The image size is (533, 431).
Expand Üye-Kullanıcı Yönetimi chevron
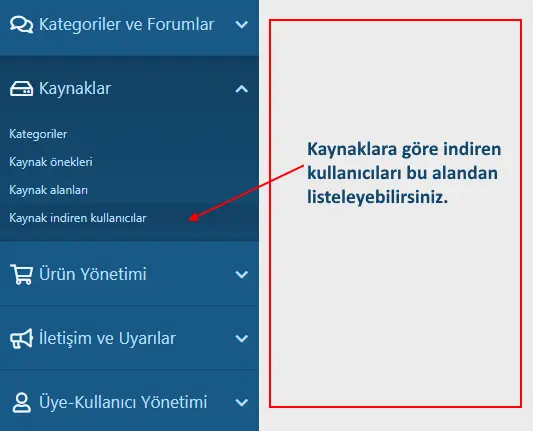pyautogui.click(x=241, y=403)
